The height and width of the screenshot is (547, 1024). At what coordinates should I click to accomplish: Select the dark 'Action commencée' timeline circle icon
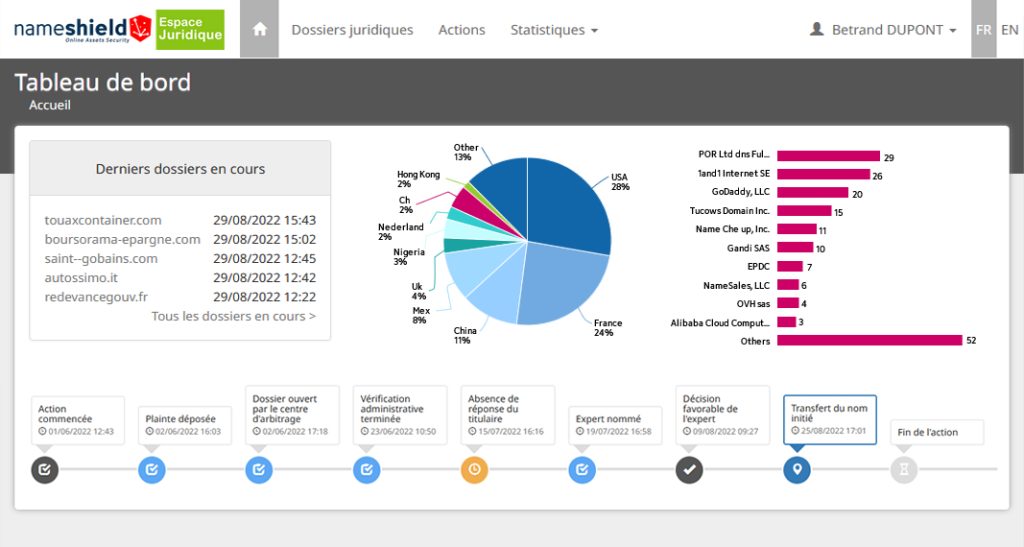[x=44, y=469]
